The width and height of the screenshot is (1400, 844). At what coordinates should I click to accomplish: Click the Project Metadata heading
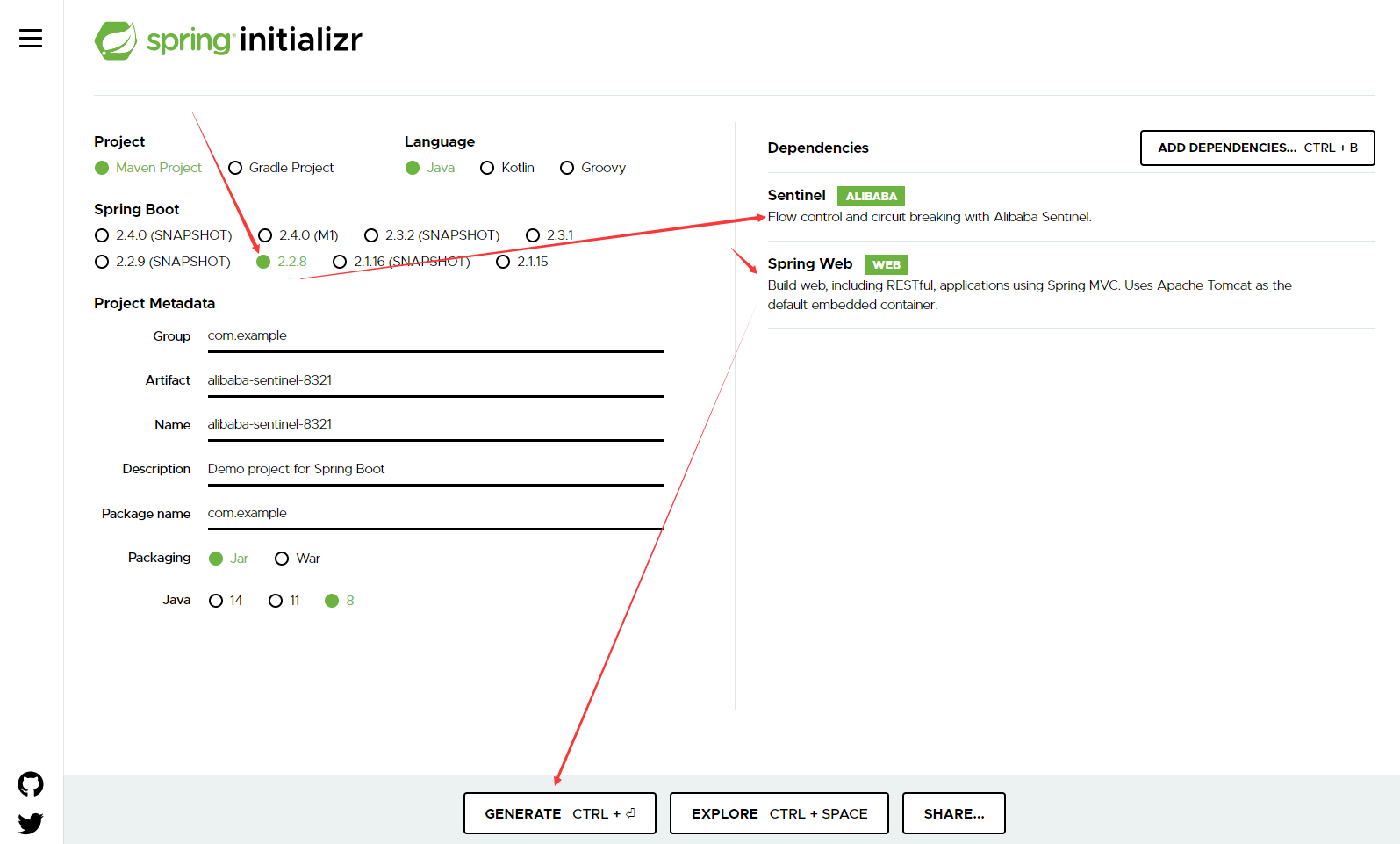[x=154, y=303]
